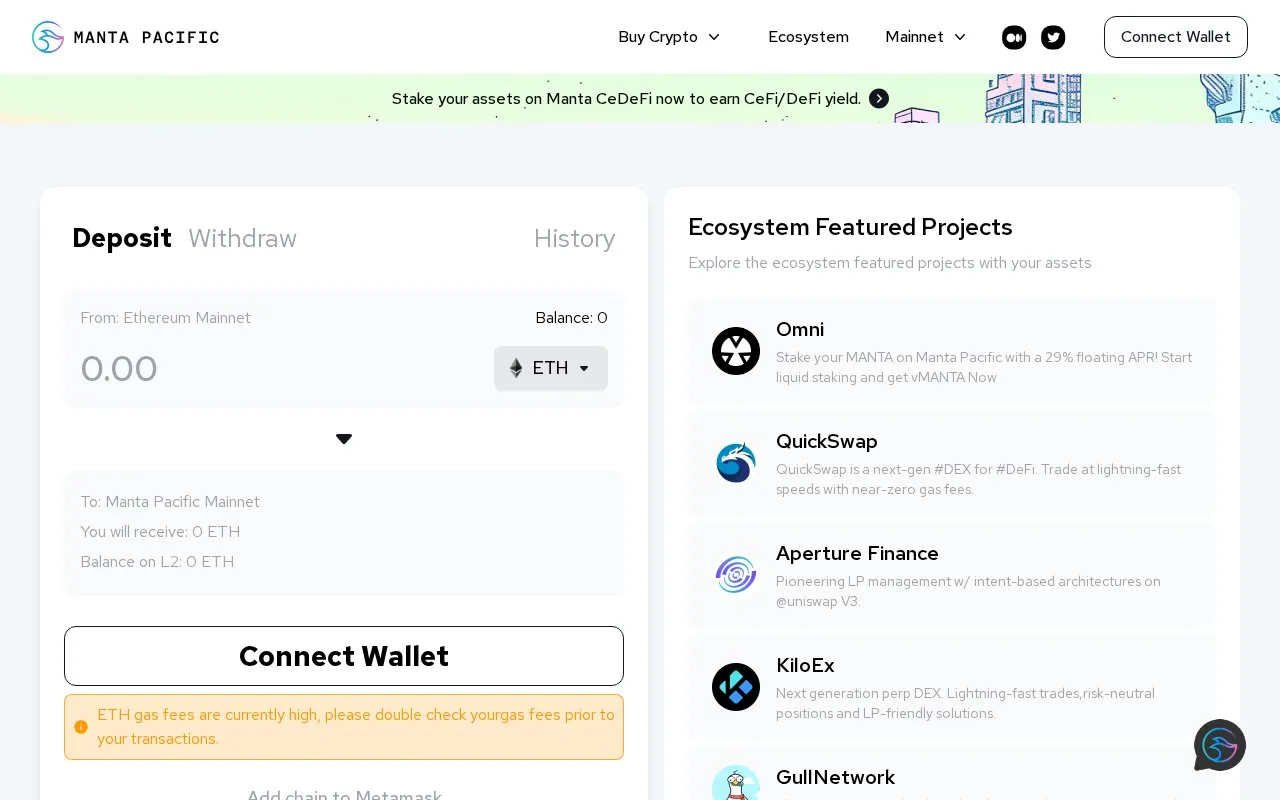The height and width of the screenshot is (800, 1280).
Task: Click the Ethereum diamond token icon
Action: 516,368
